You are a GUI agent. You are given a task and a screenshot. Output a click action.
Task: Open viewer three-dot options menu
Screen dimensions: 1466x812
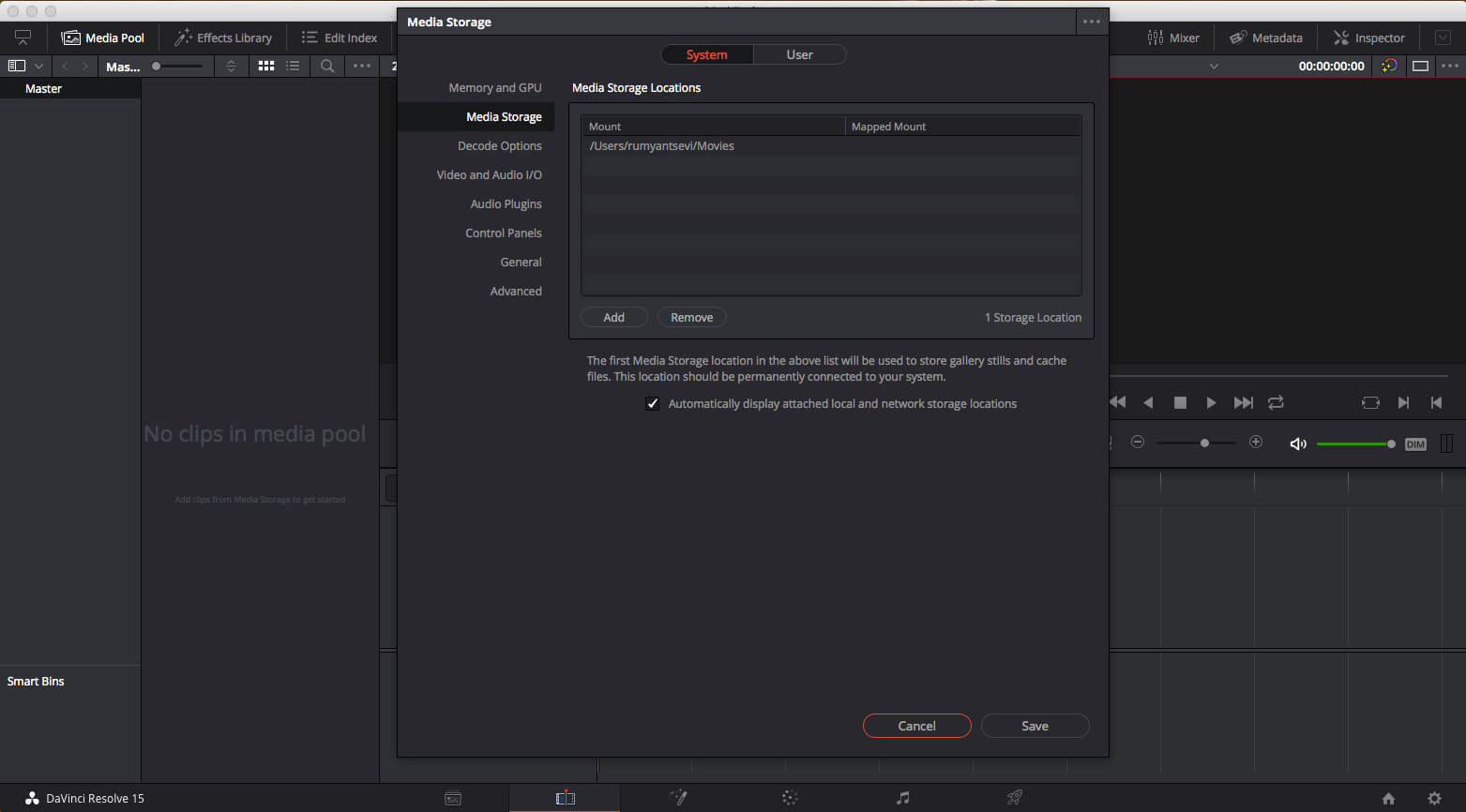click(1450, 66)
